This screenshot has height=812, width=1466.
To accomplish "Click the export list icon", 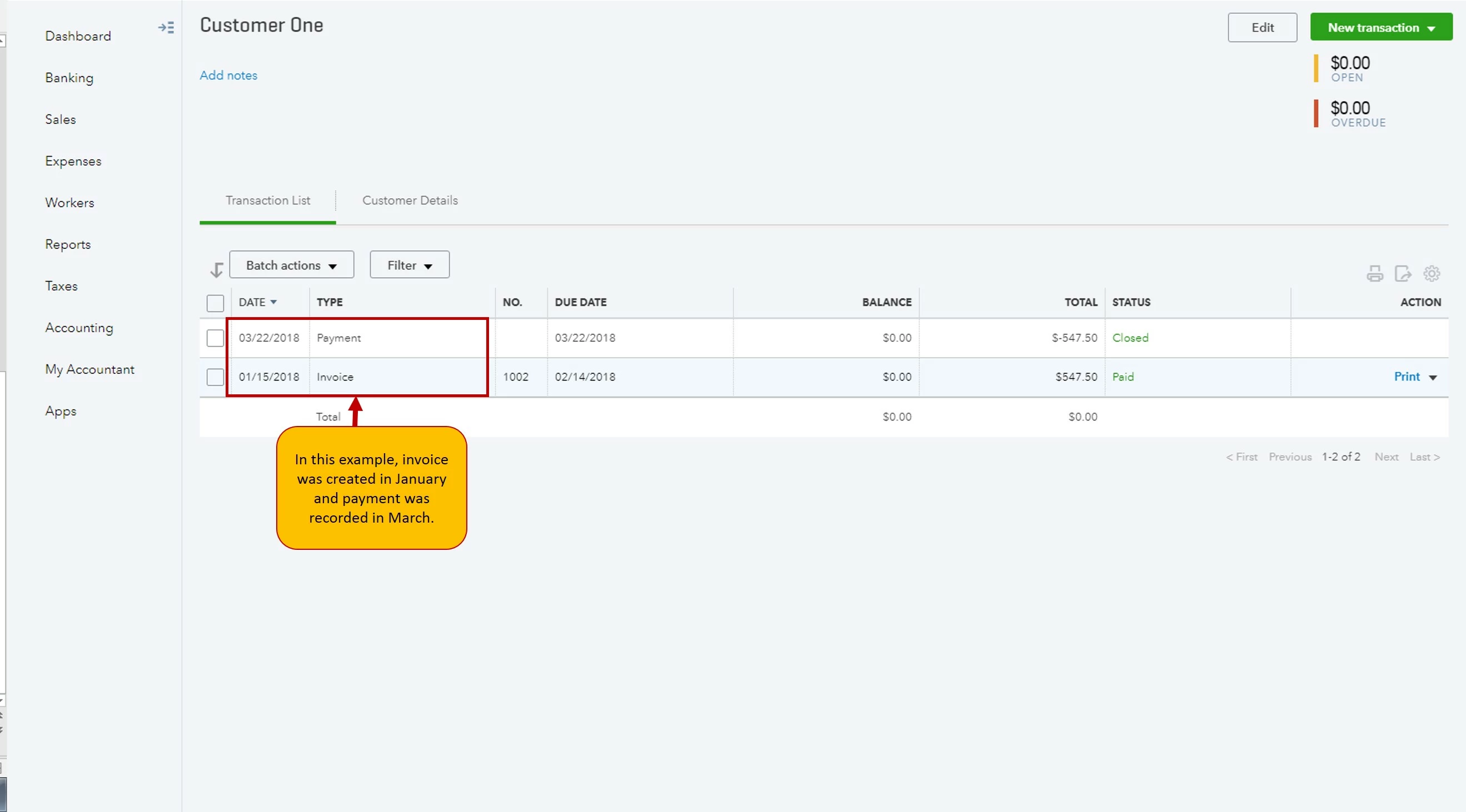I will click(1403, 273).
